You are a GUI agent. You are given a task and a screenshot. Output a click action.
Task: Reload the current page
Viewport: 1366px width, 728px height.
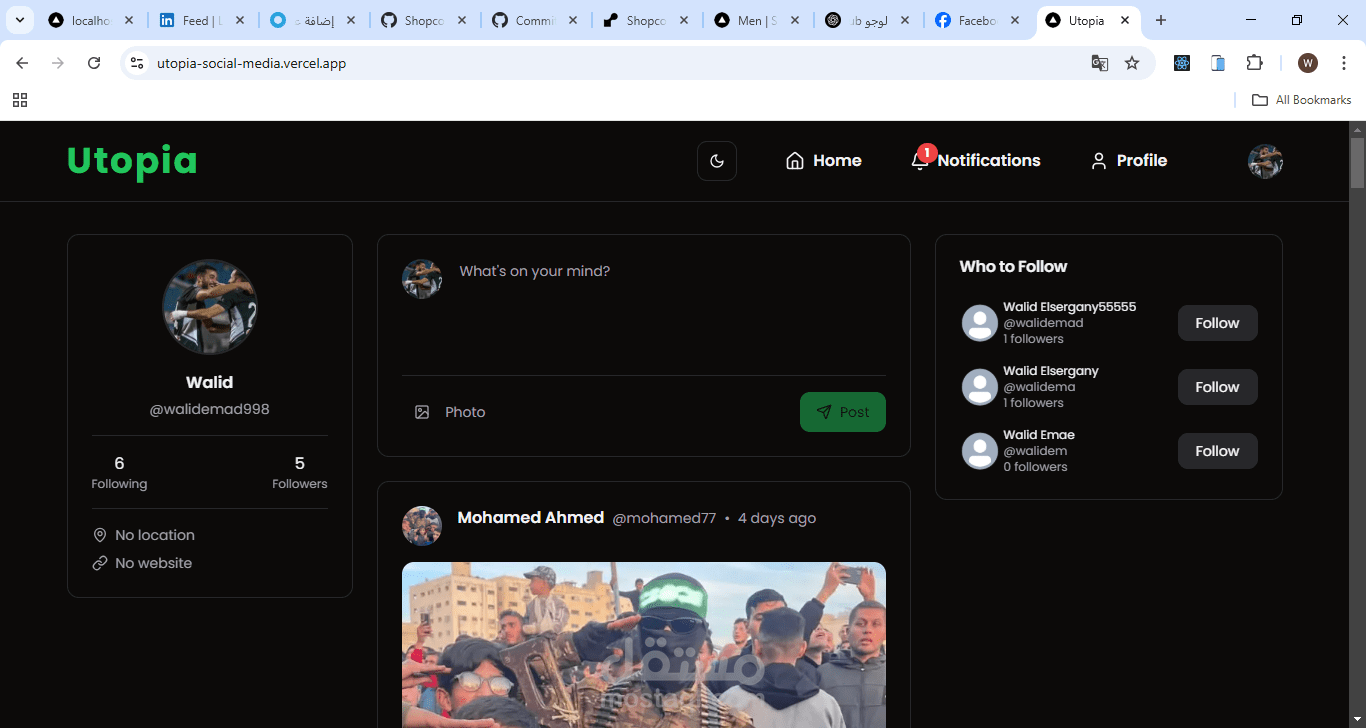94,63
